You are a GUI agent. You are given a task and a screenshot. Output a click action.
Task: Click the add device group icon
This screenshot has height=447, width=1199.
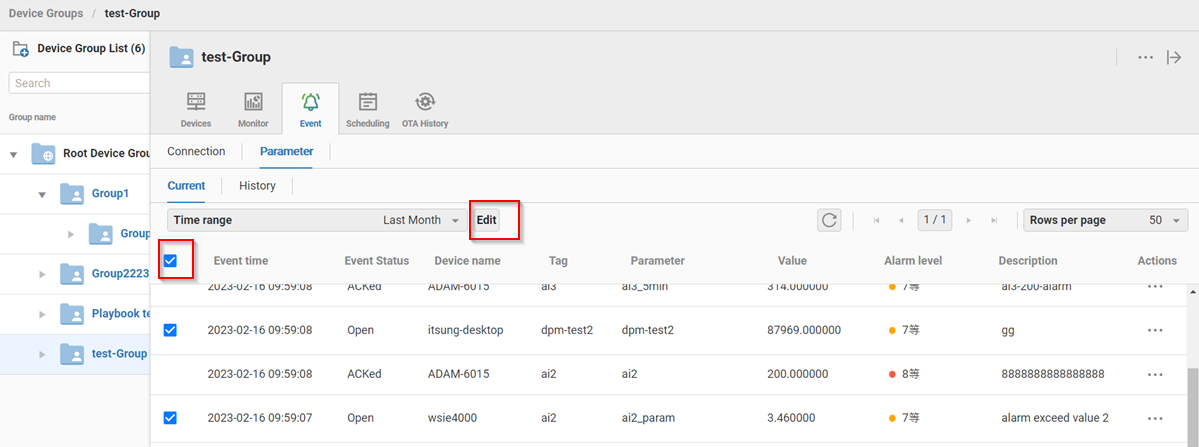click(19, 48)
